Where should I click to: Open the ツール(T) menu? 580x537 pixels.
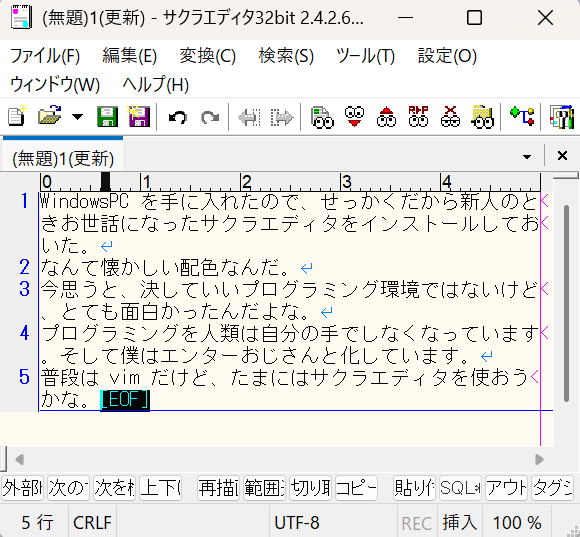point(365,56)
